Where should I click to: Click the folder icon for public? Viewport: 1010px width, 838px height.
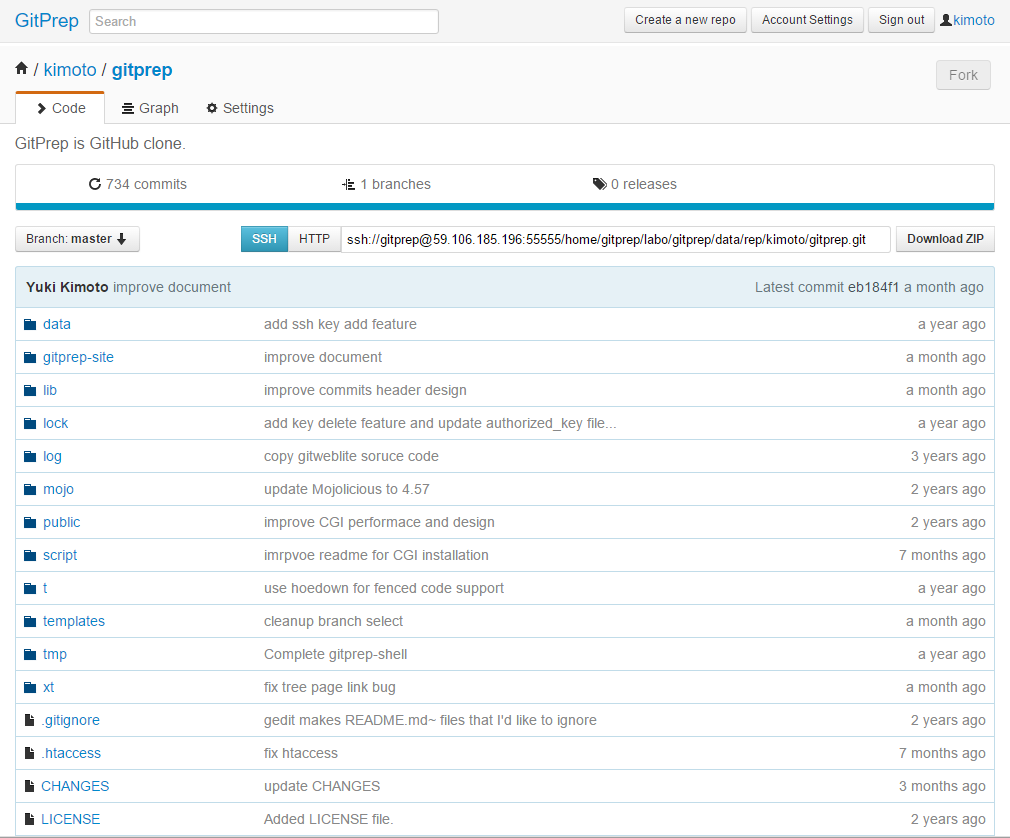[30, 522]
